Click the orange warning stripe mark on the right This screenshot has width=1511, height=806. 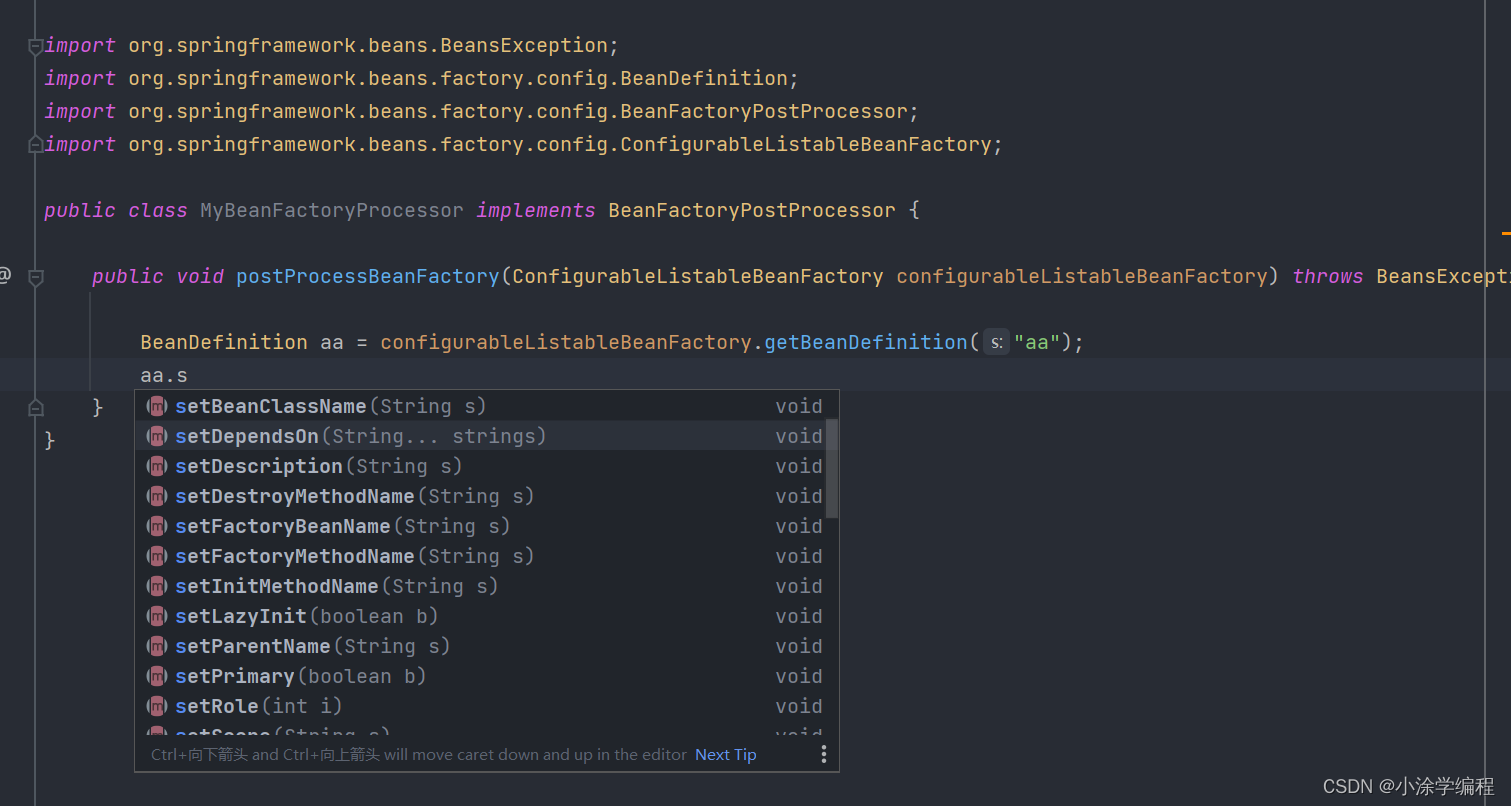pos(1506,233)
